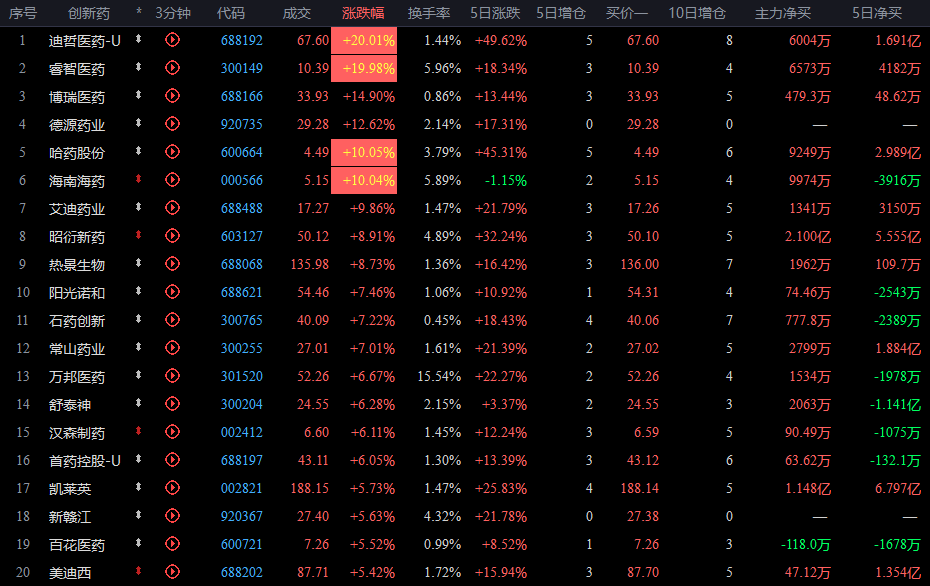
Task: Open stock code 688192
Action: click(x=241, y=40)
